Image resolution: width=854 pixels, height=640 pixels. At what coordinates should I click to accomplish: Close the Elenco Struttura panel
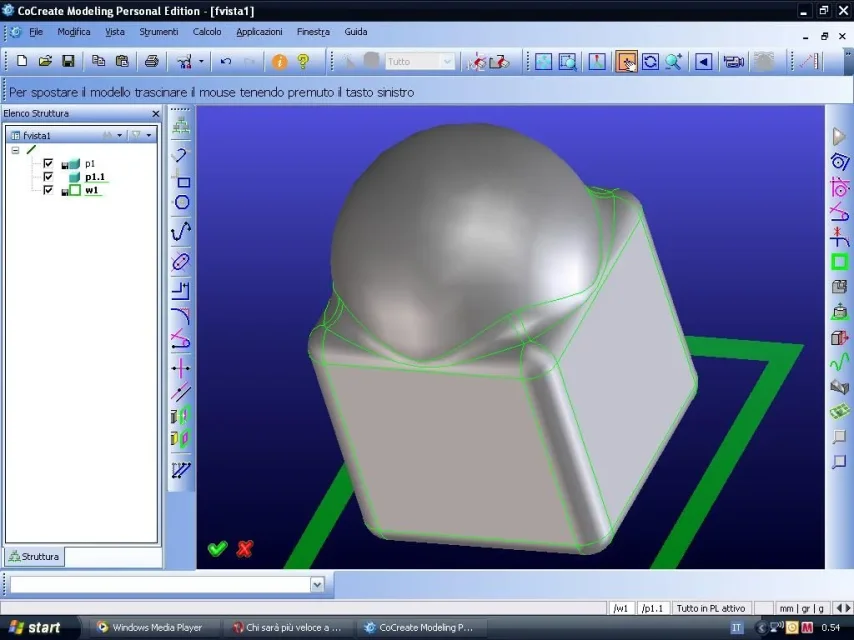pyautogui.click(x=156, y=113)
